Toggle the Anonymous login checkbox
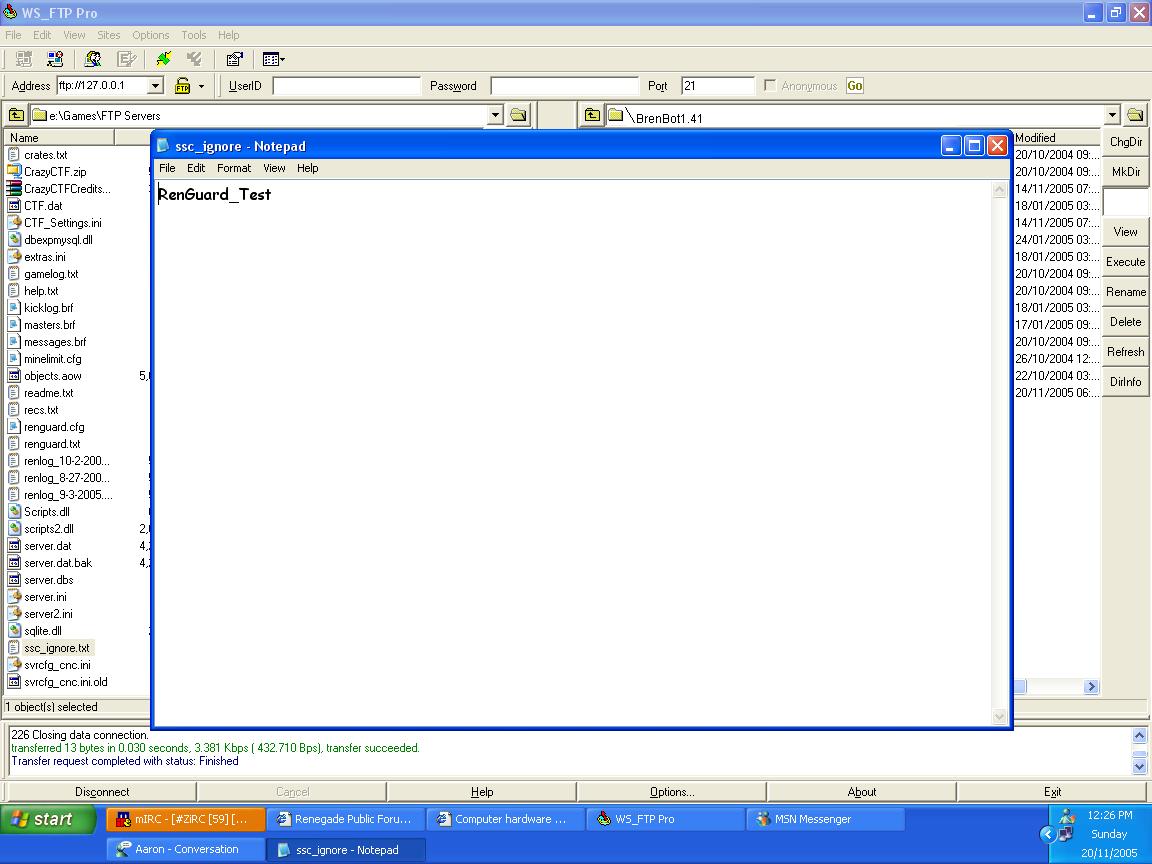This screenshot has height=864, width=1152. [x=770, y=86]
